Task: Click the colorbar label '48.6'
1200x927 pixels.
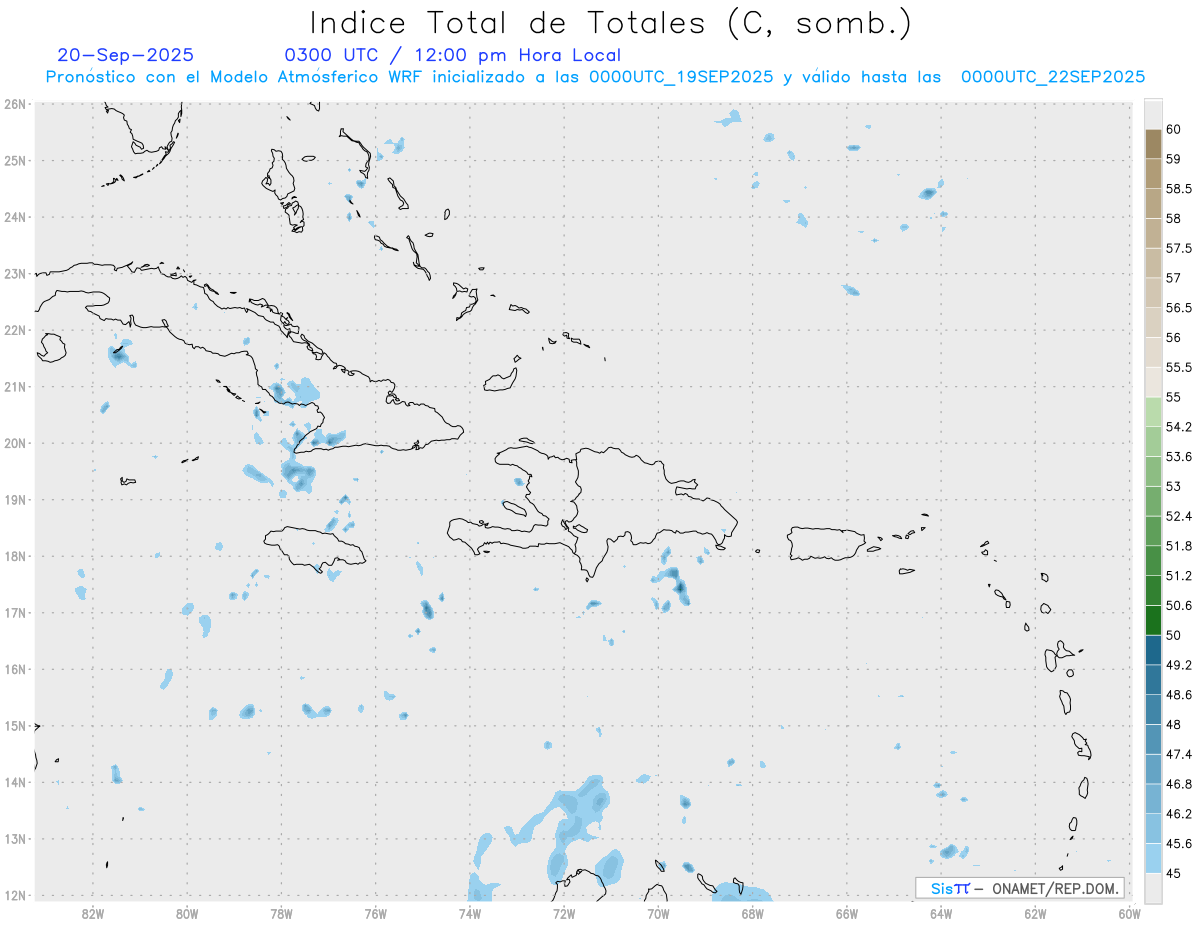Action: tap(1179, 694)
